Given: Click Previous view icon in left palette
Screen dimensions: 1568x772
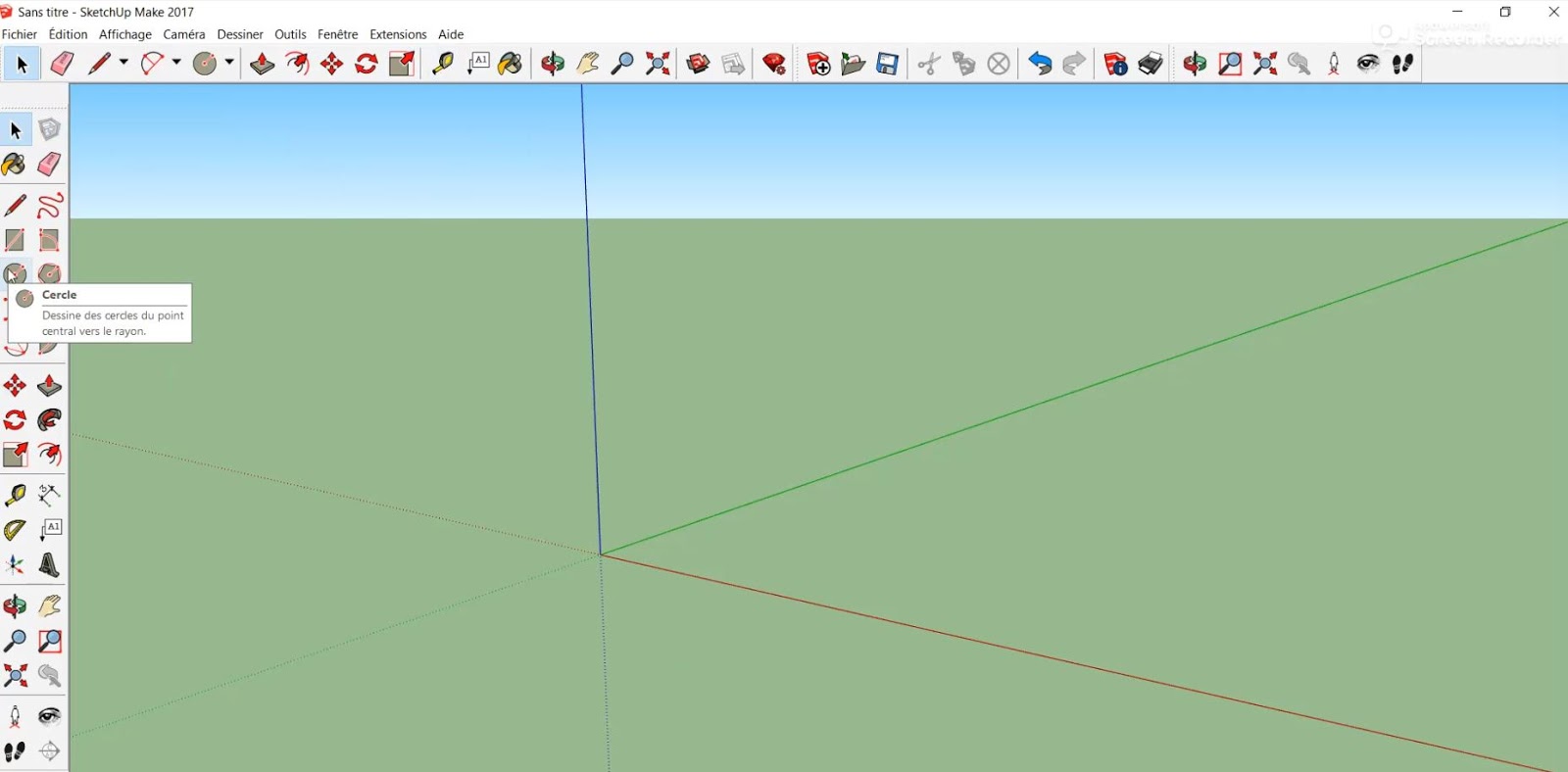Looking at the screenshot, I should (x=49, y=675).
